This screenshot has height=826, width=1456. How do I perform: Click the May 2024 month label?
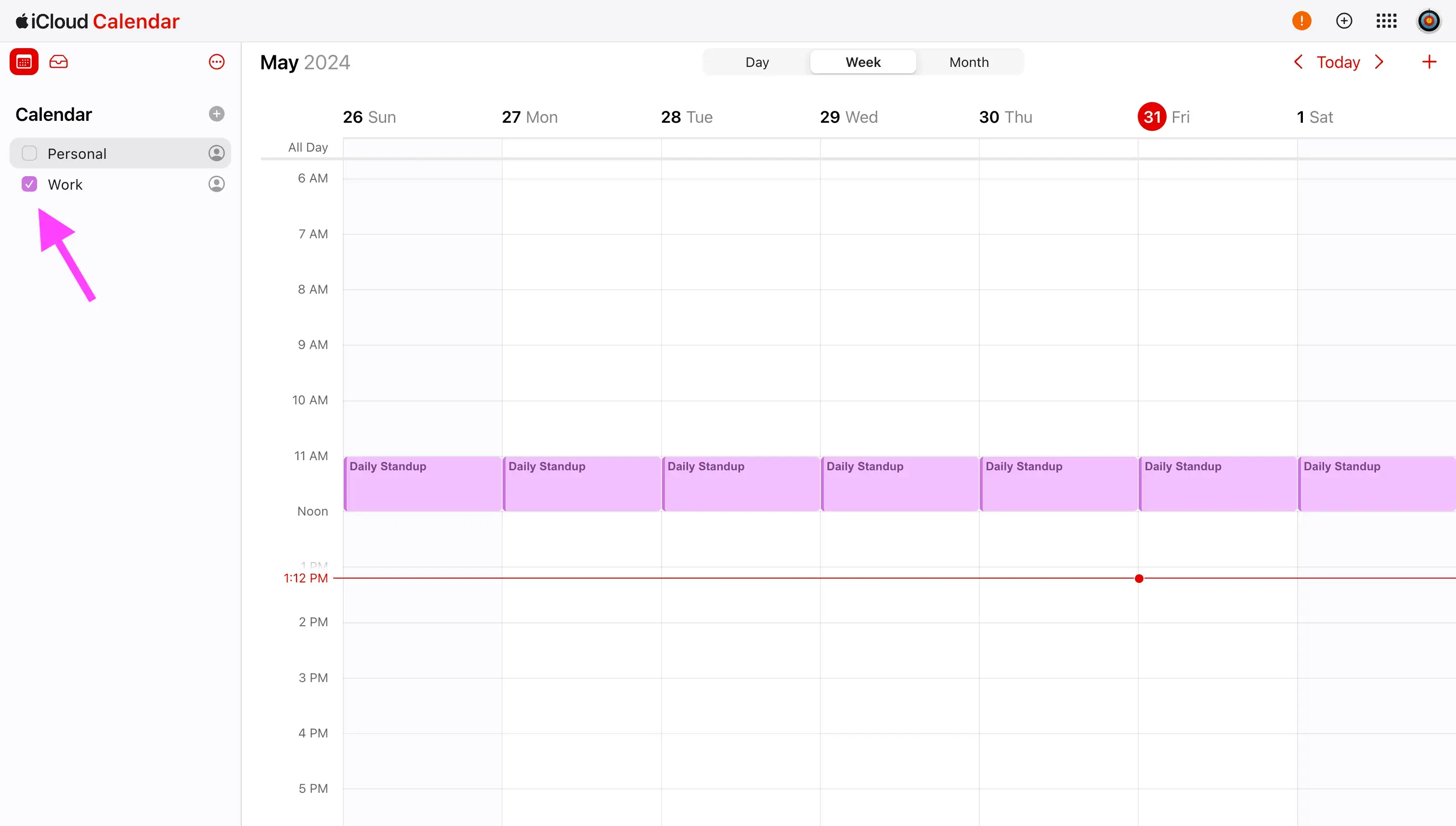(305, 62)
